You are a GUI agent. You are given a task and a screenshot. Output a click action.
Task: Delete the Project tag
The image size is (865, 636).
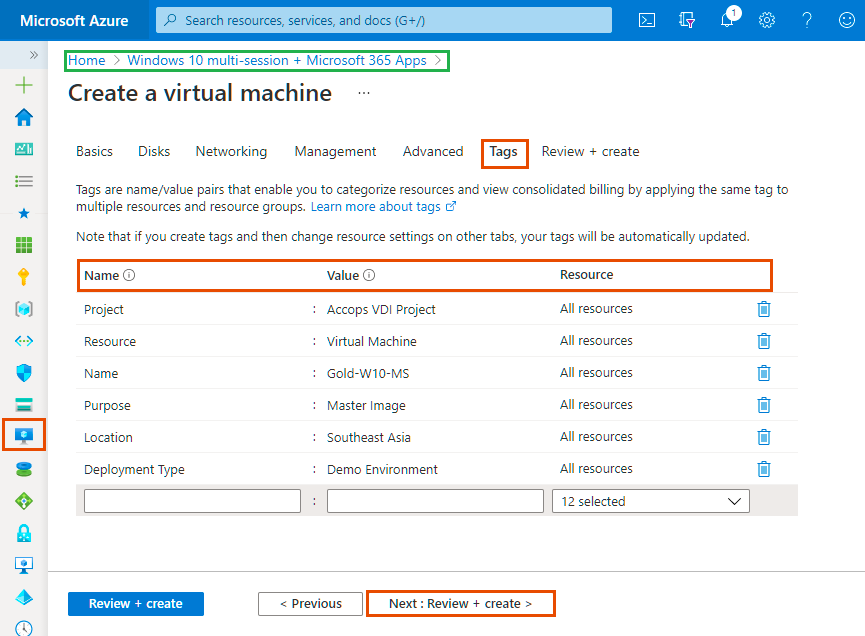pos(763,309)
